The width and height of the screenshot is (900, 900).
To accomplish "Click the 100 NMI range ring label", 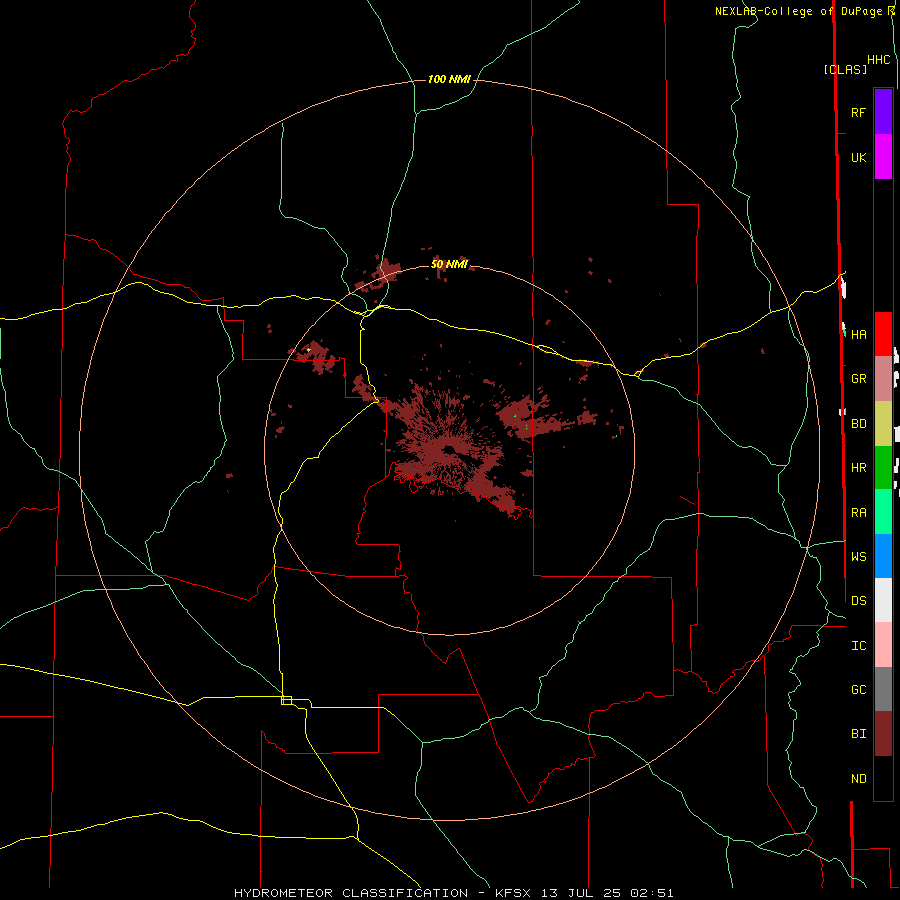I will point(449,79).
